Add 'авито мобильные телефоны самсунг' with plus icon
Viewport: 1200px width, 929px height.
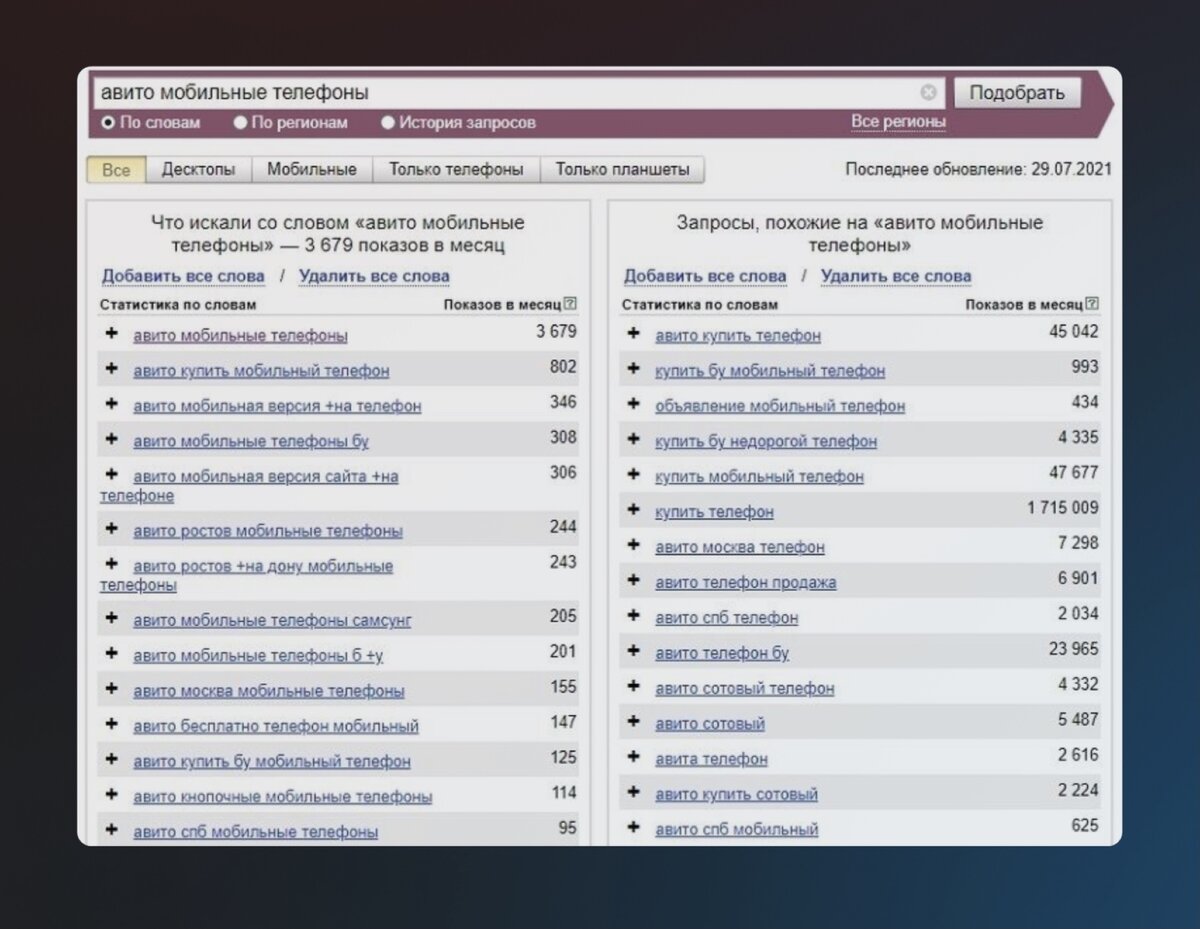[x=112, y=619]
